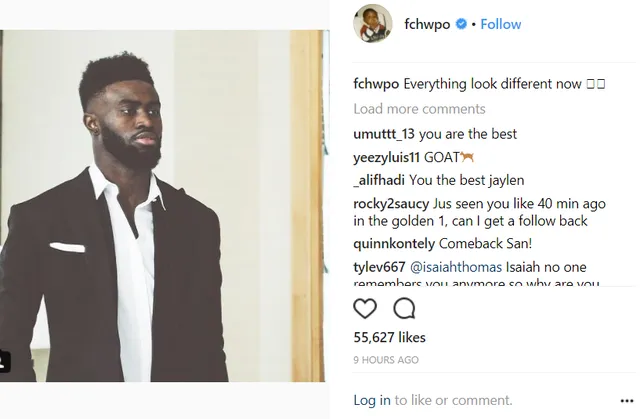Click the blue verified badge
This screenshot has width=640, height=419.
[461, 24]
